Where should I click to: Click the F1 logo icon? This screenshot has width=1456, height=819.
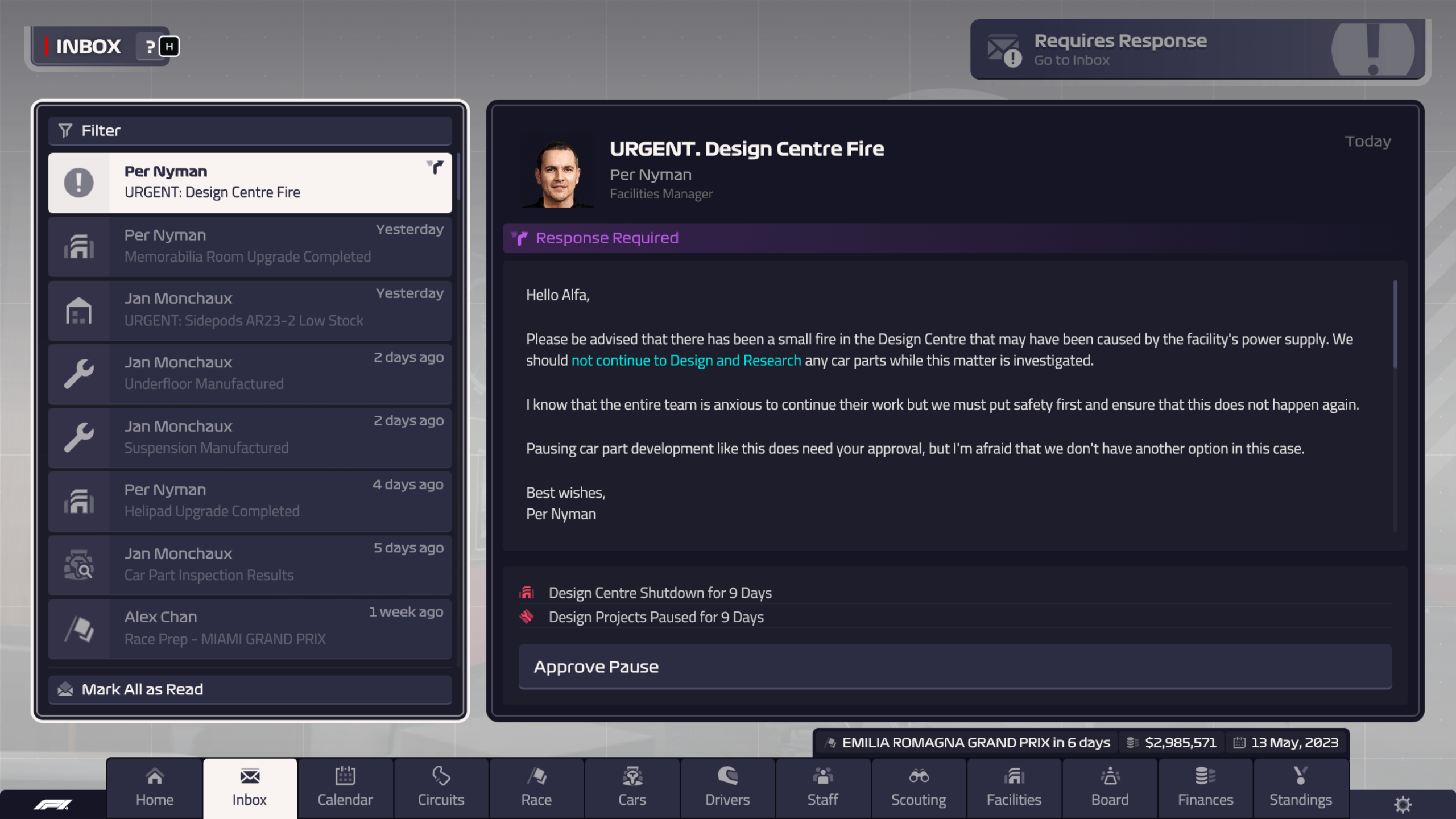(x=52, y=804)
